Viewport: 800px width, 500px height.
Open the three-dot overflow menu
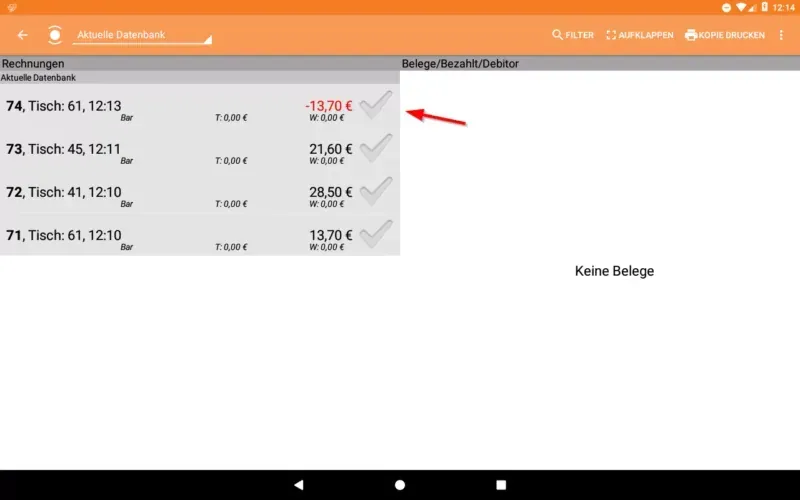pyautogui.click(x=781, y=35)
